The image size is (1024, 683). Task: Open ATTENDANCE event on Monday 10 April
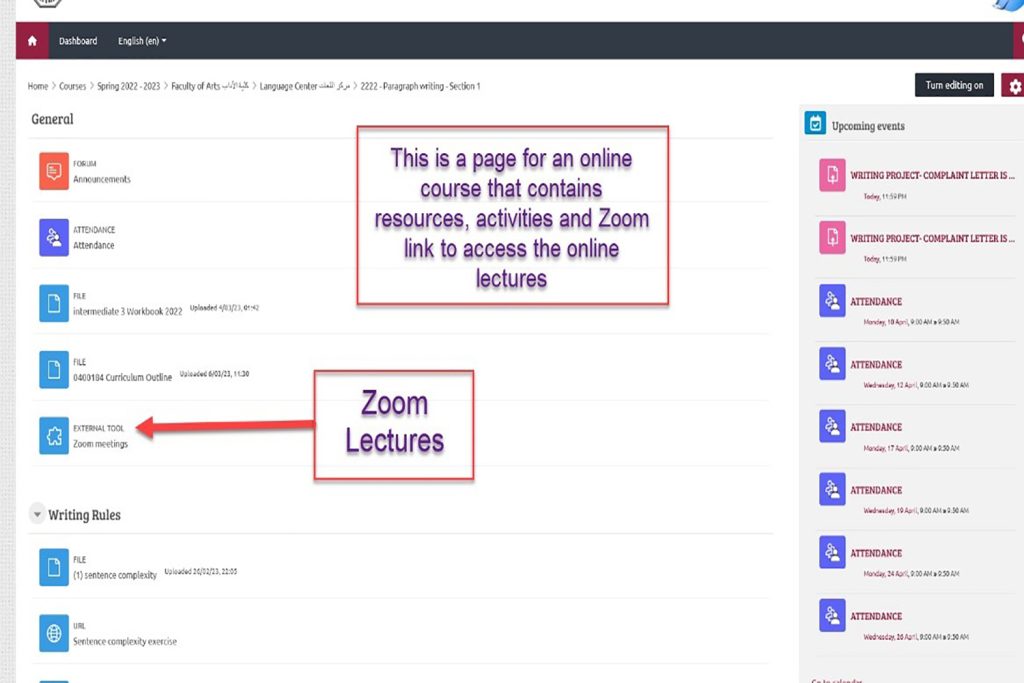click(876, 302)
